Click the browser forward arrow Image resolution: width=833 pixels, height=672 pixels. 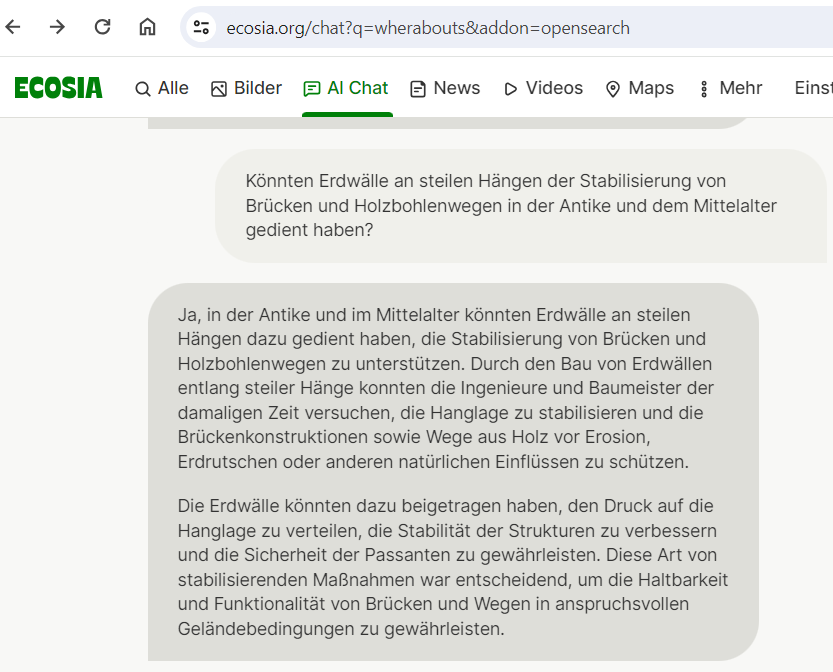(57, 27)
